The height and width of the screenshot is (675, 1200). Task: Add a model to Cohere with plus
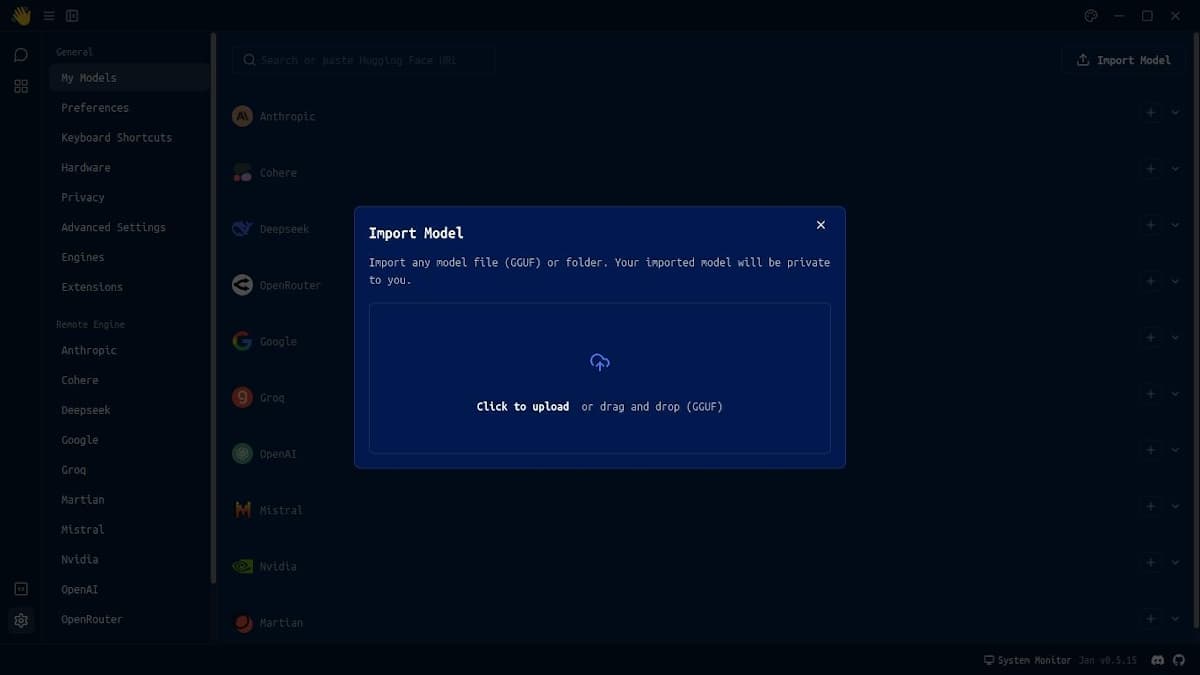click(x=1151, y=169)
